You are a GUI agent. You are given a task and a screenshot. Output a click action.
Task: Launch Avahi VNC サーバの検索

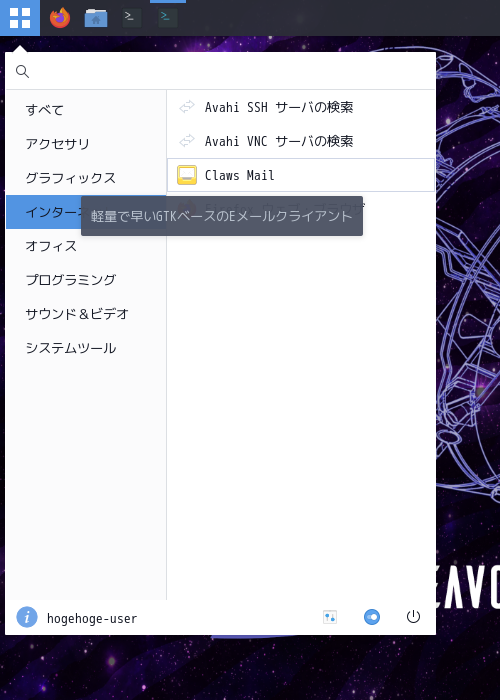pos(301,141)
